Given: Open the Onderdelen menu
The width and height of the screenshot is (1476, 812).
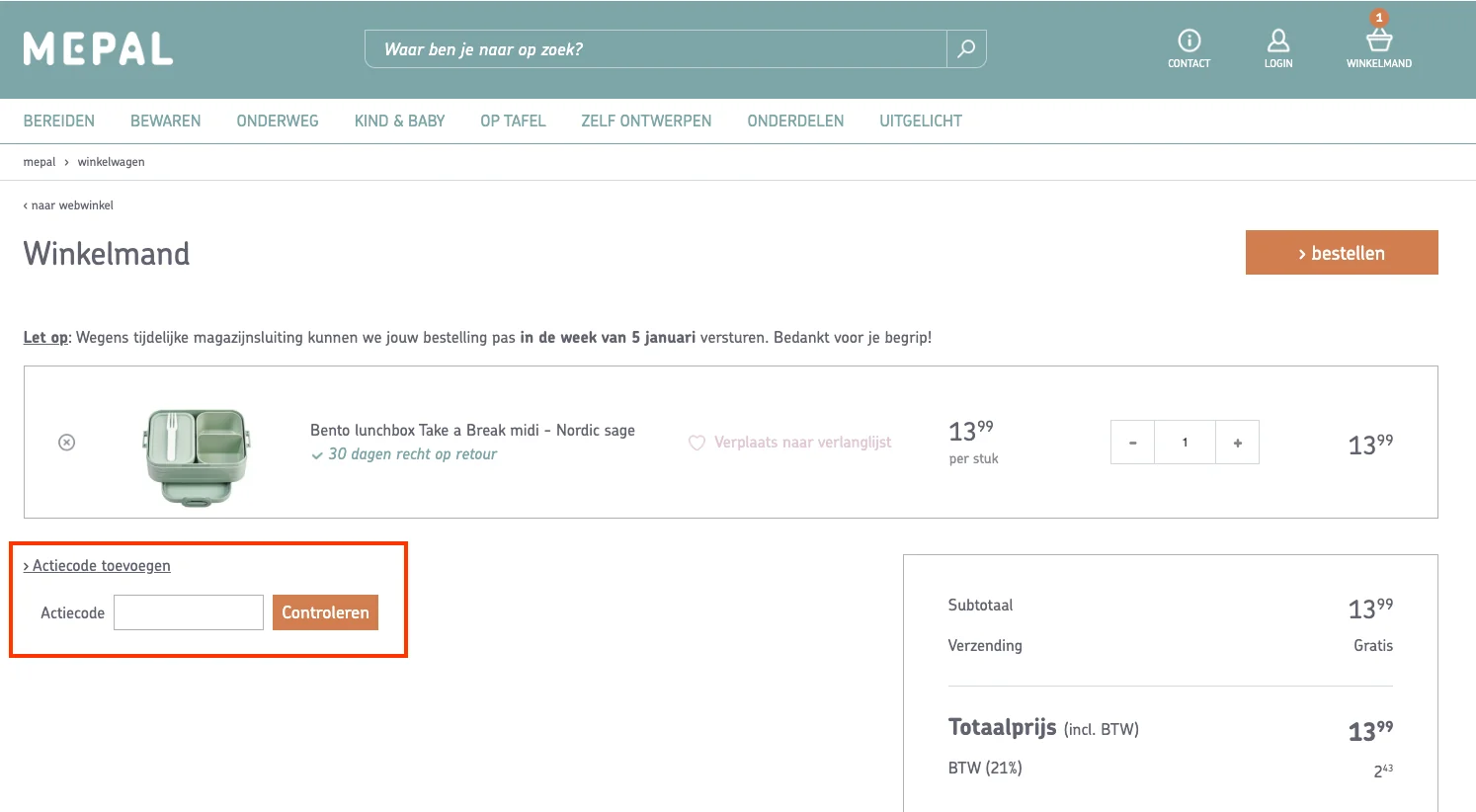Looking at the screenshot, I should (x=795, y=121).
